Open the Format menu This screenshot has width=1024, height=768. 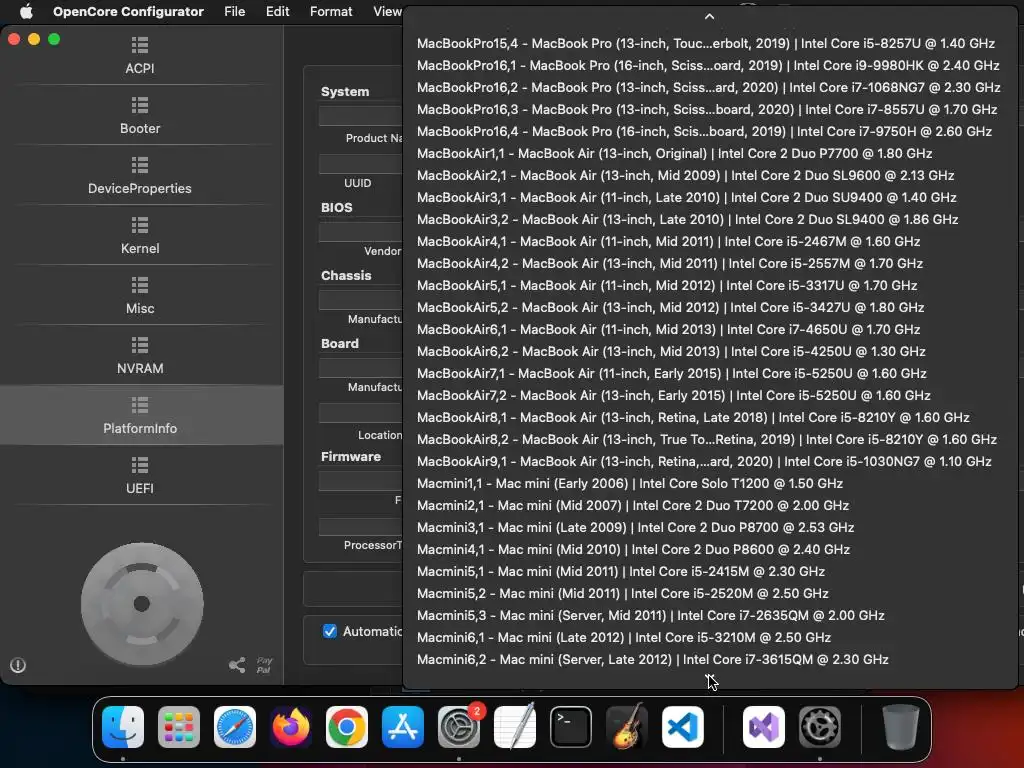point(331,11)
